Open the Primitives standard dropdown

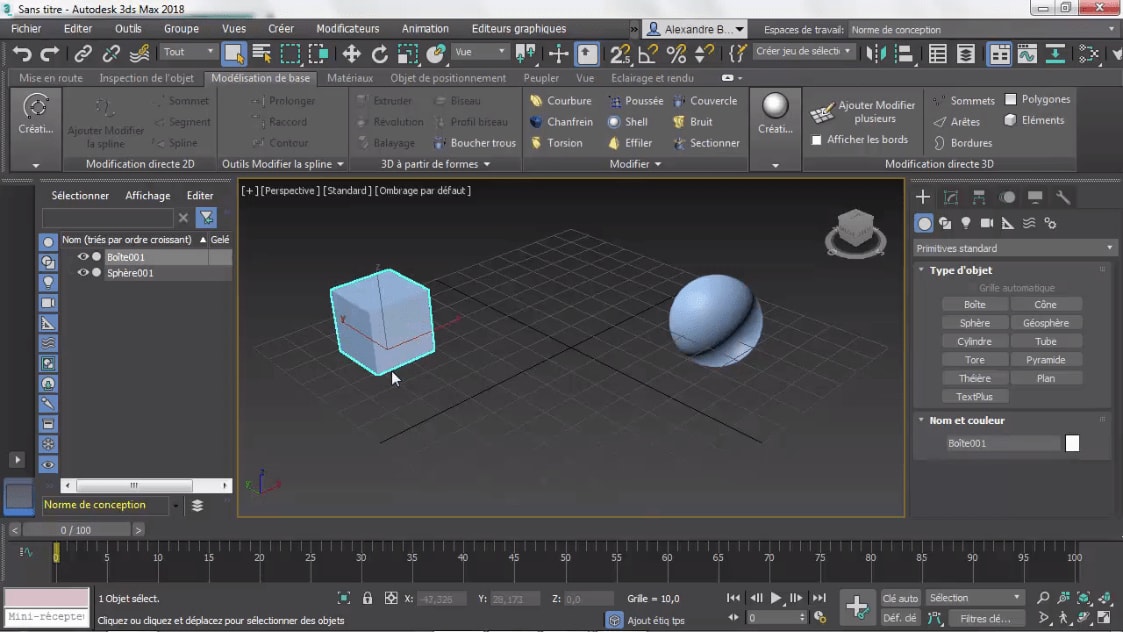tap(1014, 248)
